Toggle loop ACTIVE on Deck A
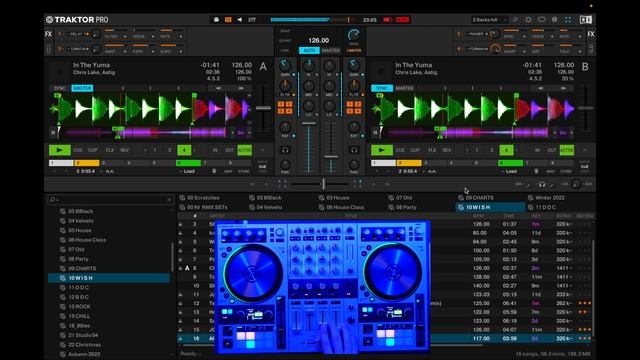This screenshot has height=360, width=640. 244,150
